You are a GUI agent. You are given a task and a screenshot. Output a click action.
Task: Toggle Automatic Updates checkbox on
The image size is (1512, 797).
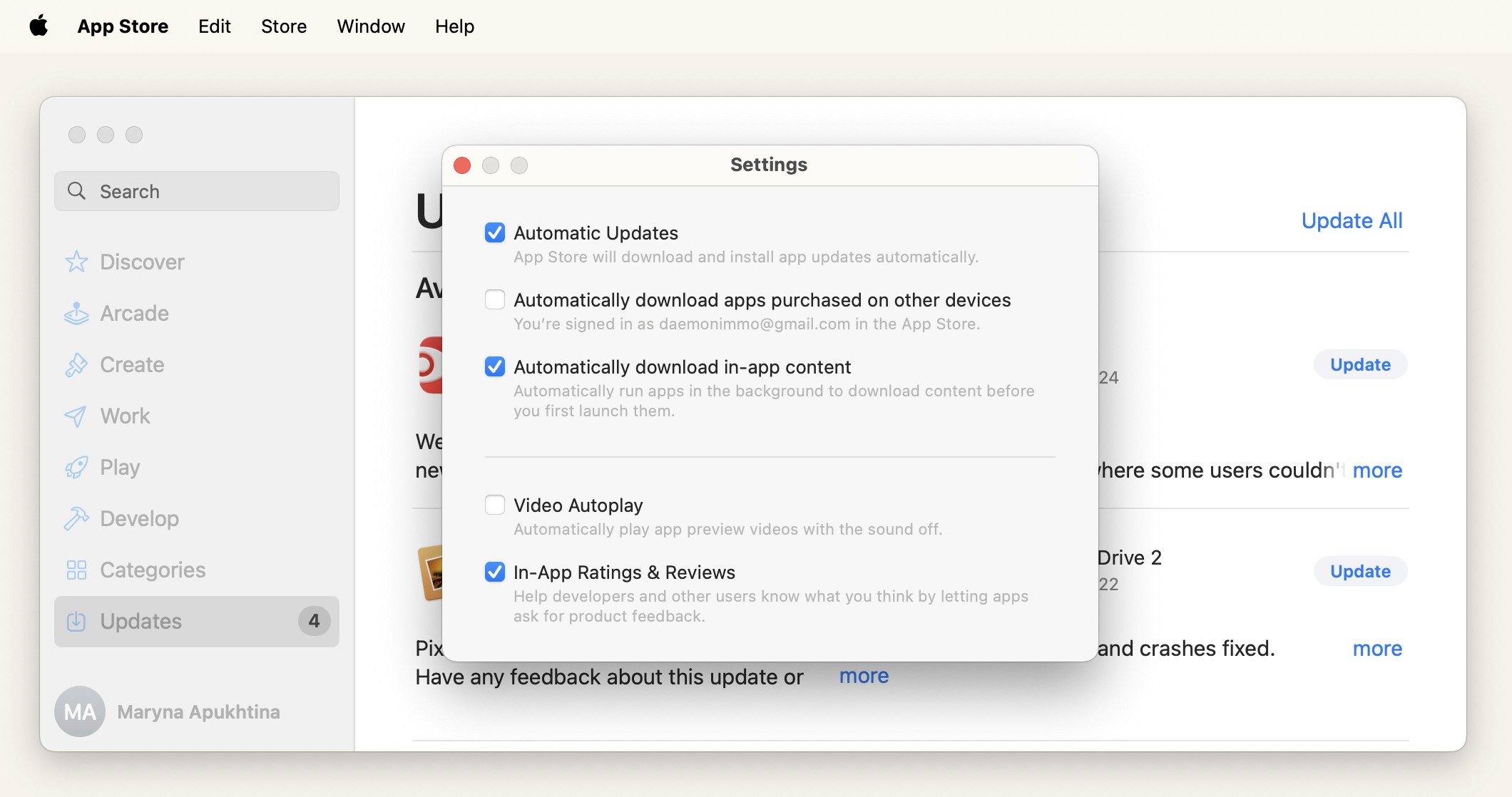point(494,232)
